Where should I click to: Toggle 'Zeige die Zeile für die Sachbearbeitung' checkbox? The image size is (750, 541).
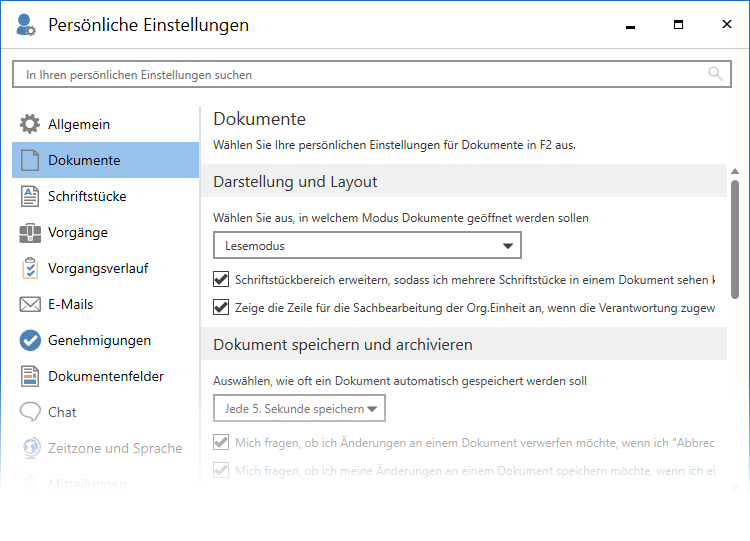[x=221, y=307]
